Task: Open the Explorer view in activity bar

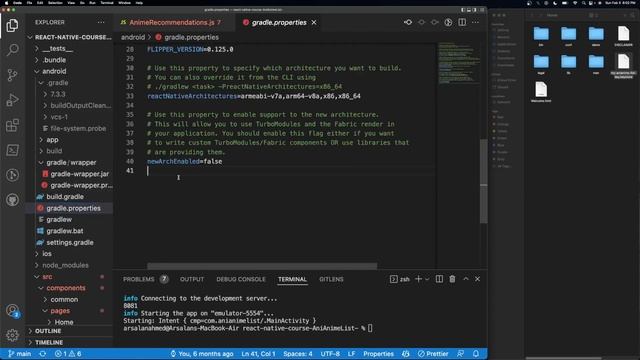Action: [12, 26]
